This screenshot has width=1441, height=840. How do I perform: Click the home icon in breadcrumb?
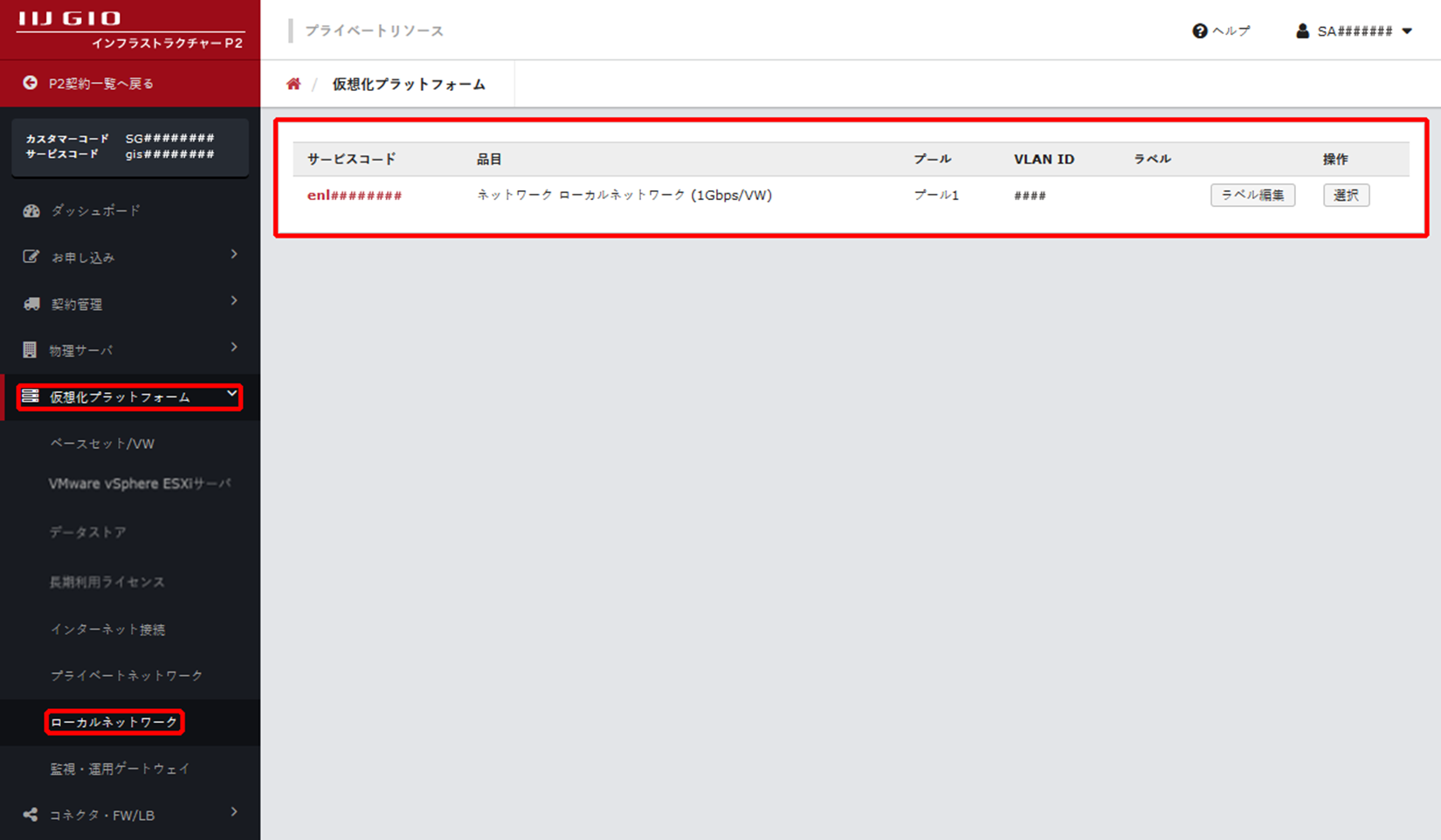point(293,84)
